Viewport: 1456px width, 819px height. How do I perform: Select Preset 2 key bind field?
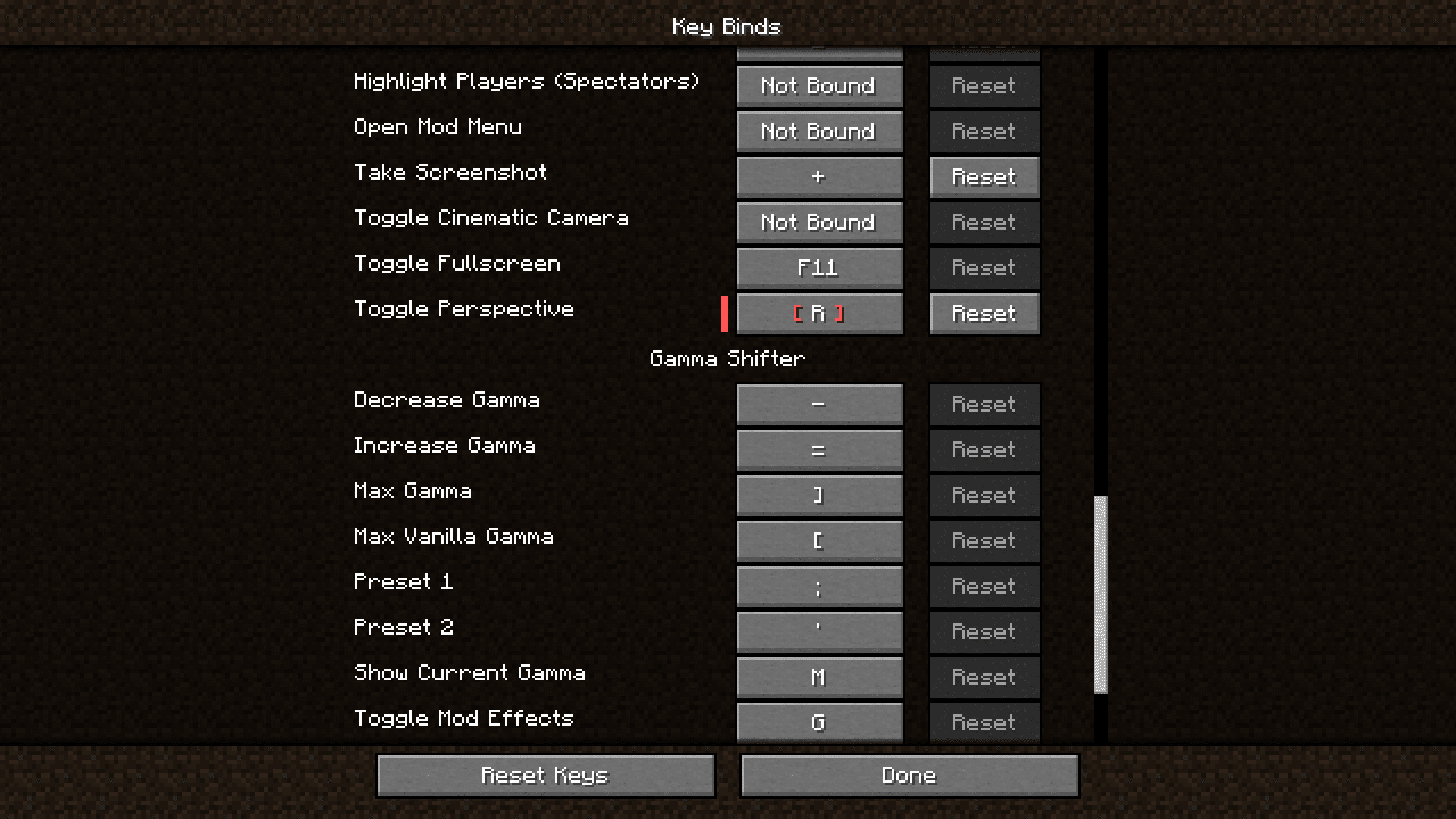[818, 631]
